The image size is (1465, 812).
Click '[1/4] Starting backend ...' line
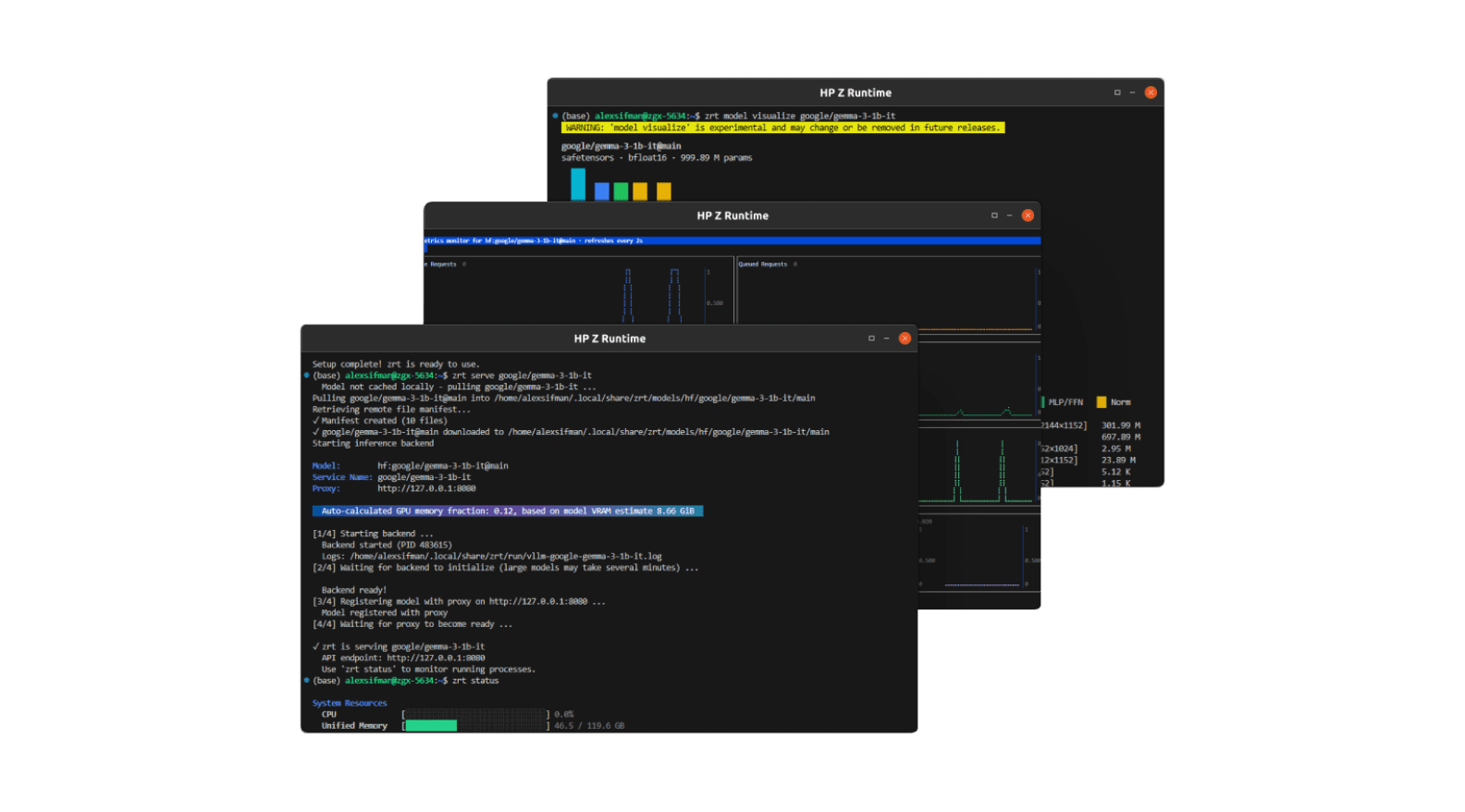[373, 534]
